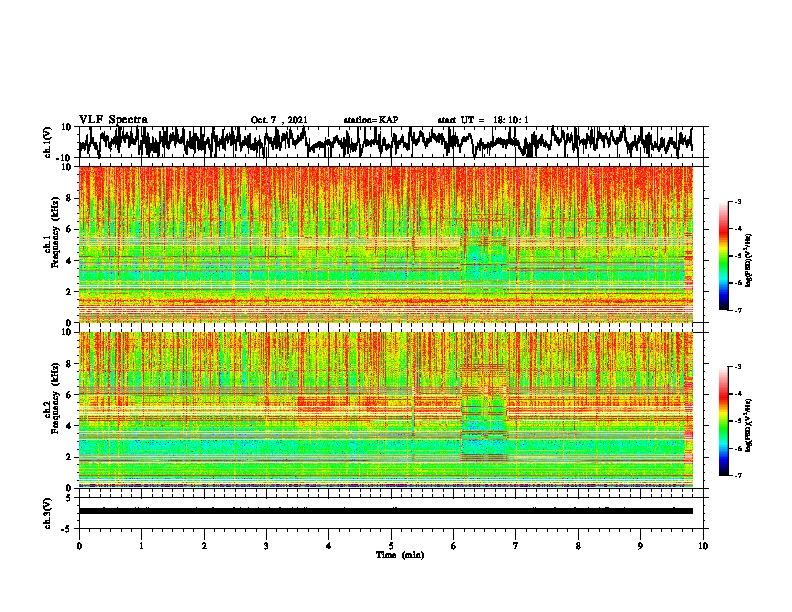Click the "ch.3(V)" axis label

[48, 513]
